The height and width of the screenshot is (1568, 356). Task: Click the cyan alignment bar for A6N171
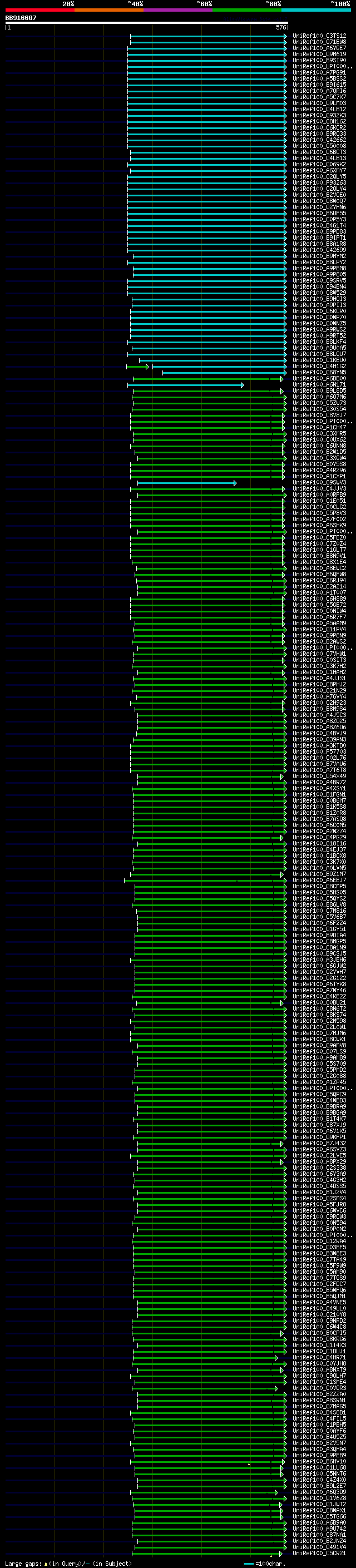pyautogui.click(x=186, y=385)
